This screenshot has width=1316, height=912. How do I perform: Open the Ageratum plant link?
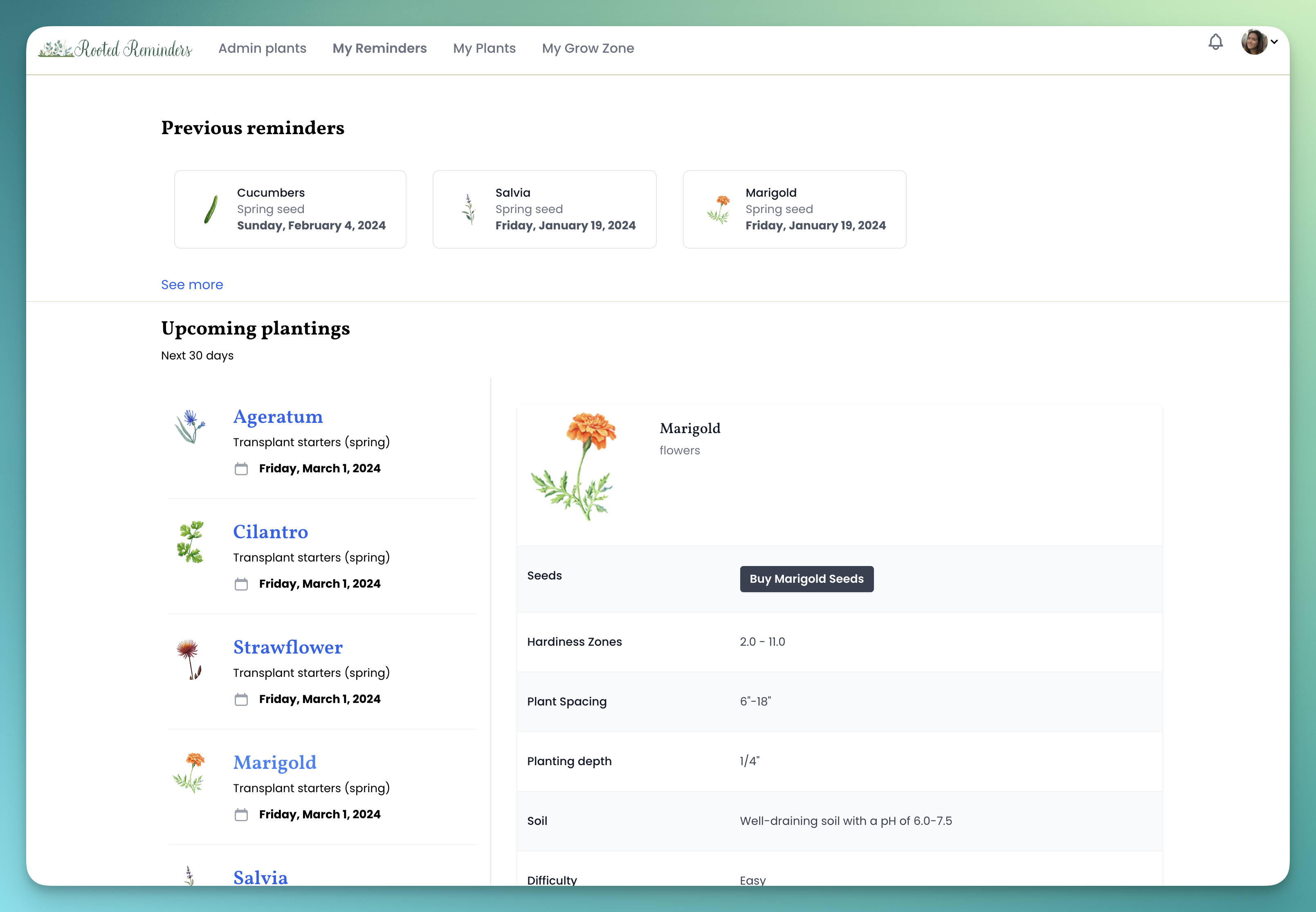[x=278, y=417]
